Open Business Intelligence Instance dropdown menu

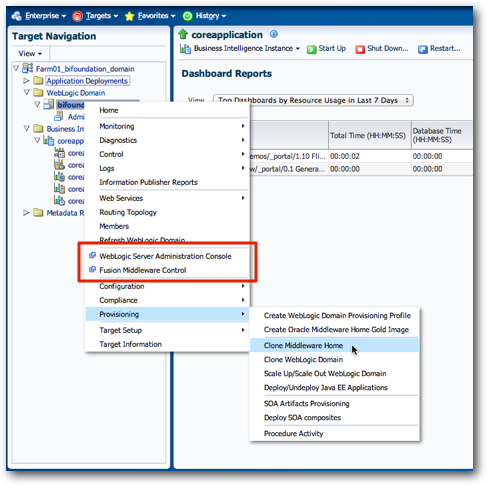247,48
